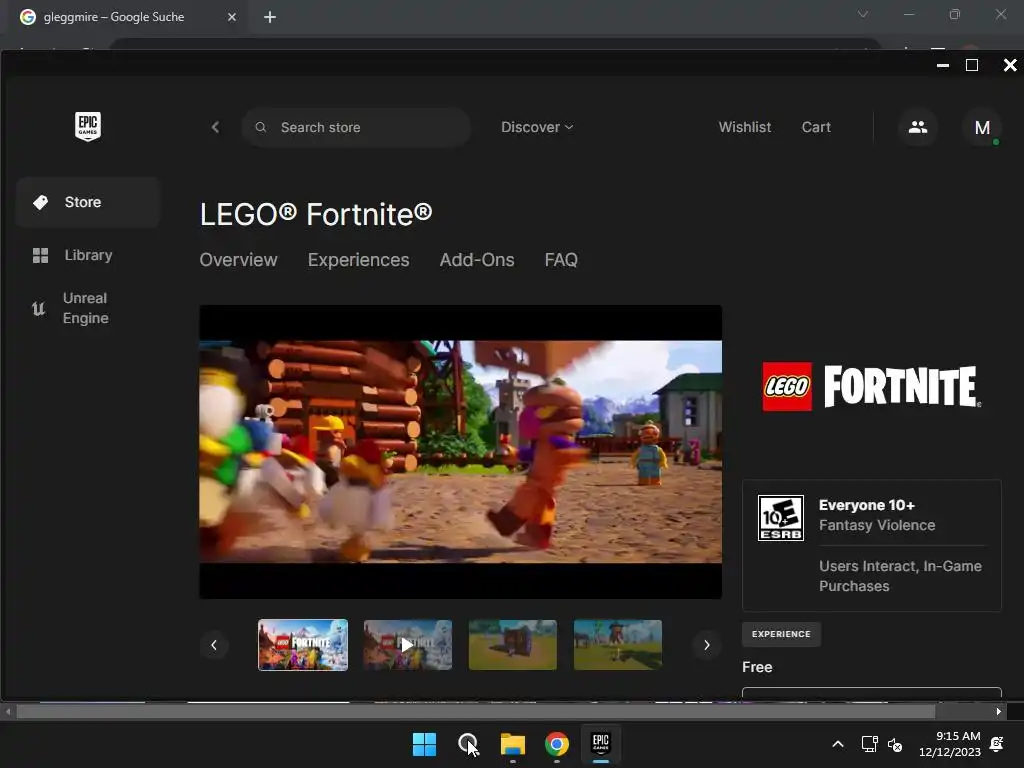This screenshot has width=1024, height=768.
Task: Open Unreal Engine section
Action: 88,308
